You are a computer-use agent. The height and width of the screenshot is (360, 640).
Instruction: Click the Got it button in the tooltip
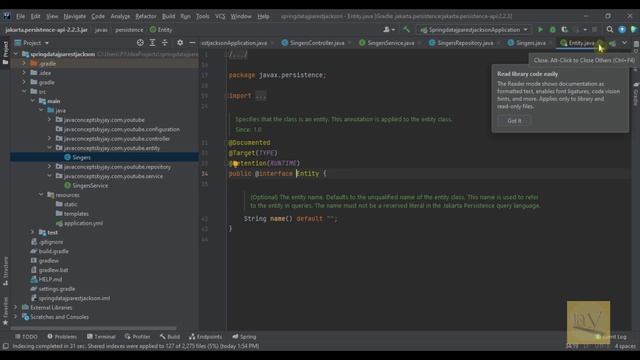pos(514,121)
